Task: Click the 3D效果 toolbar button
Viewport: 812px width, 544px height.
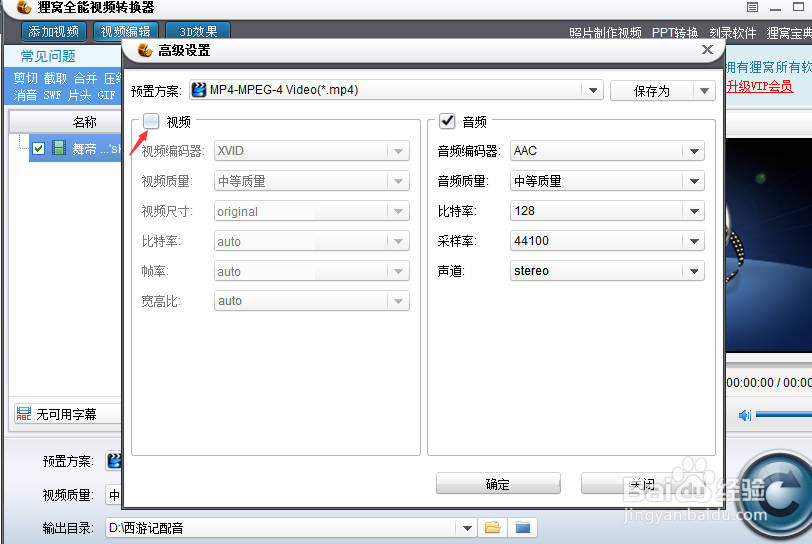Action: click(x=198, y=32)
